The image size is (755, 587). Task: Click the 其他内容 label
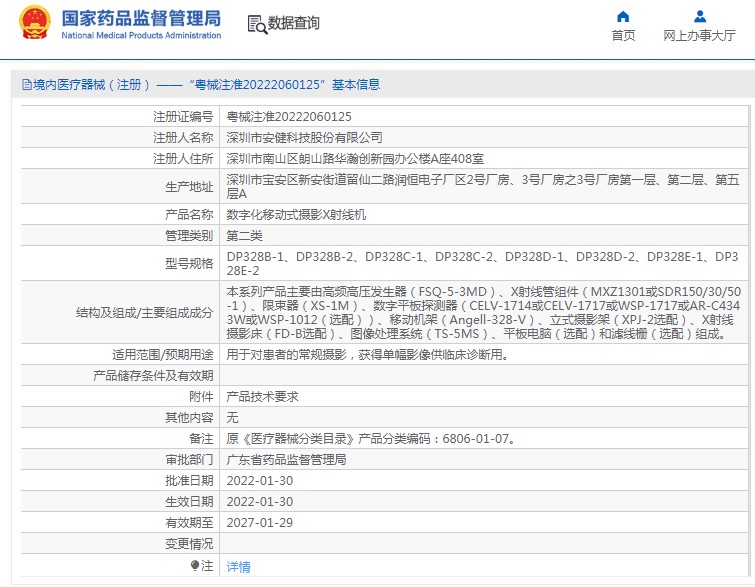click(x=189, y=417)
